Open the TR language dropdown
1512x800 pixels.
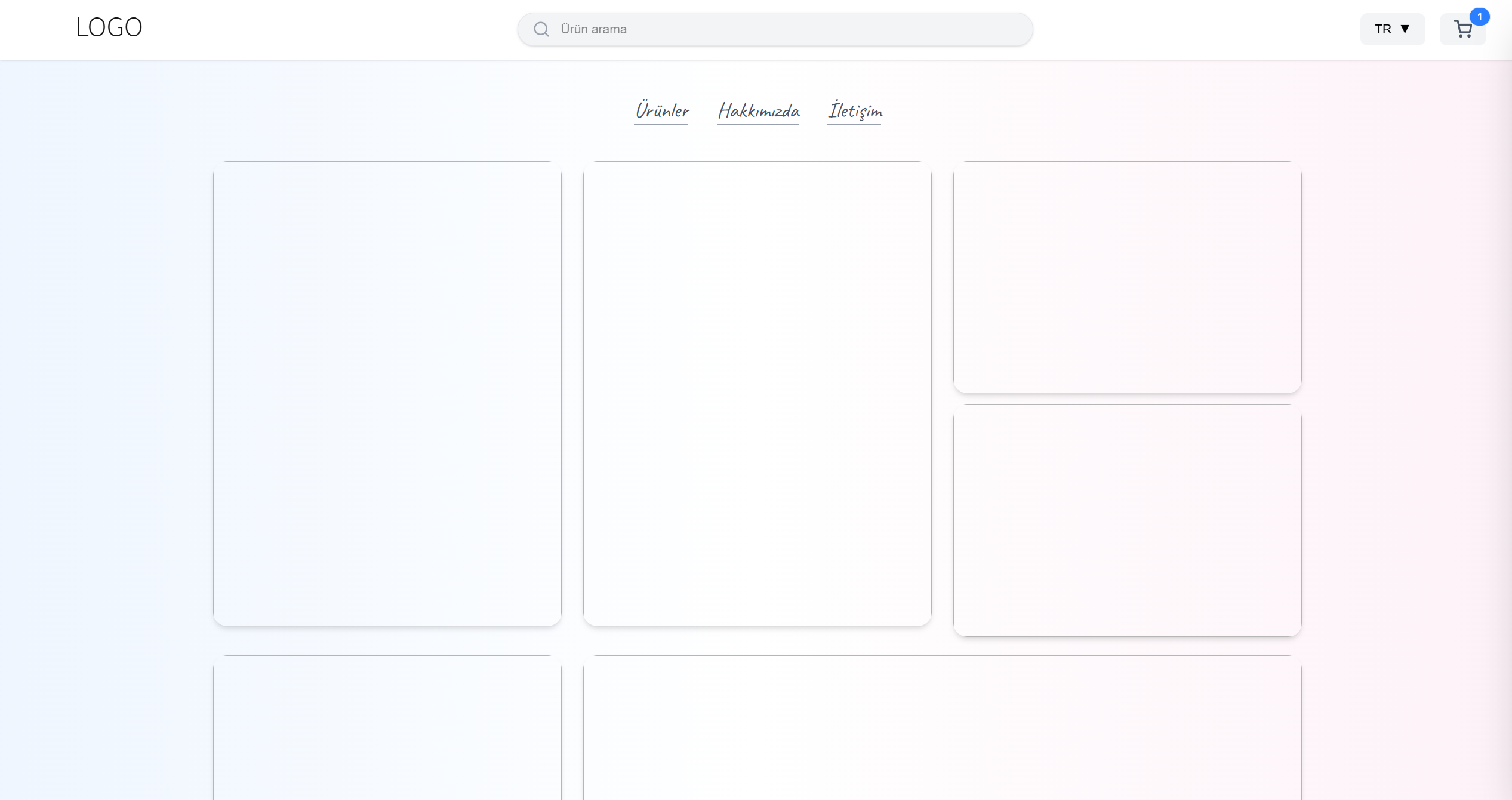[x=1392, y=29]
